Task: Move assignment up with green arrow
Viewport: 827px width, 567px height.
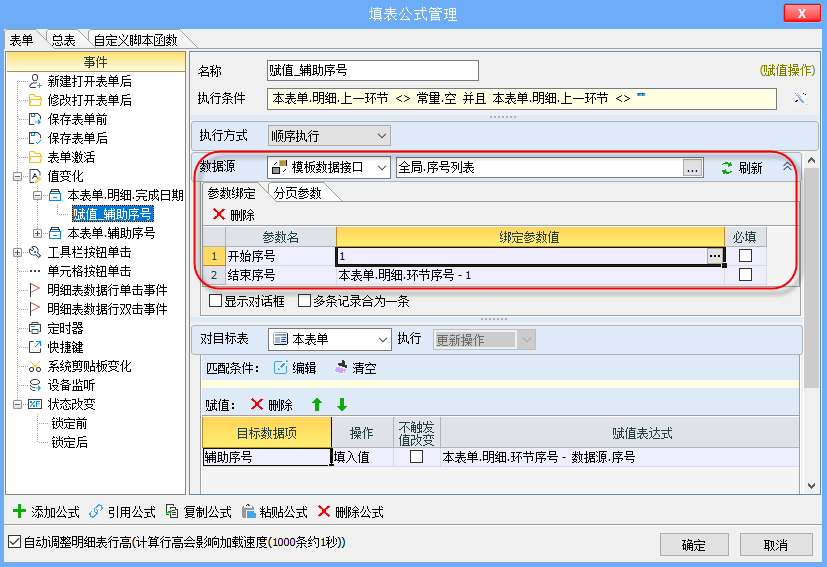Action: coord(317,405)
